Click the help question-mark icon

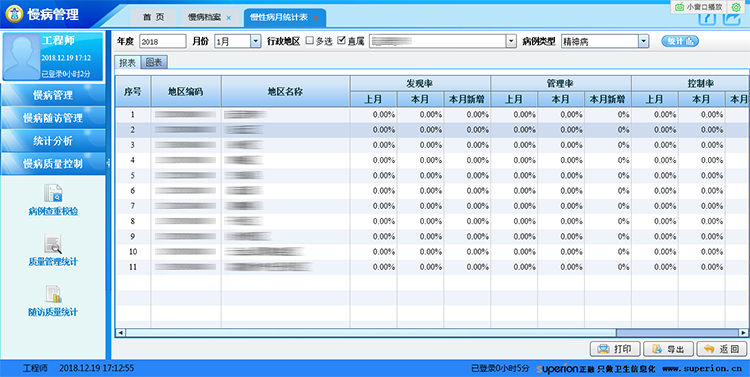point(707,18)
